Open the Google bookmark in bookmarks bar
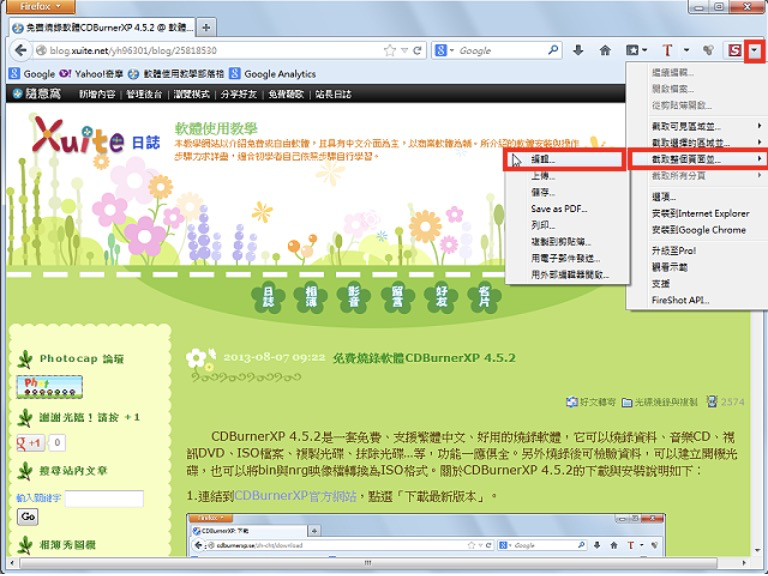 click(x=32, y=74)
